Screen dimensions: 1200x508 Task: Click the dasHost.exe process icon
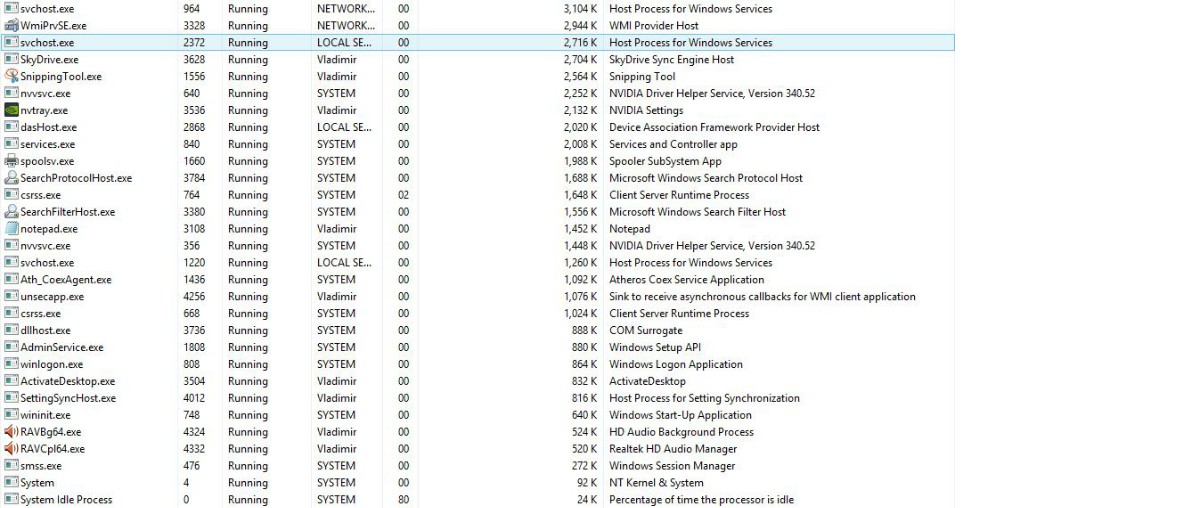[x=11, y=127]
